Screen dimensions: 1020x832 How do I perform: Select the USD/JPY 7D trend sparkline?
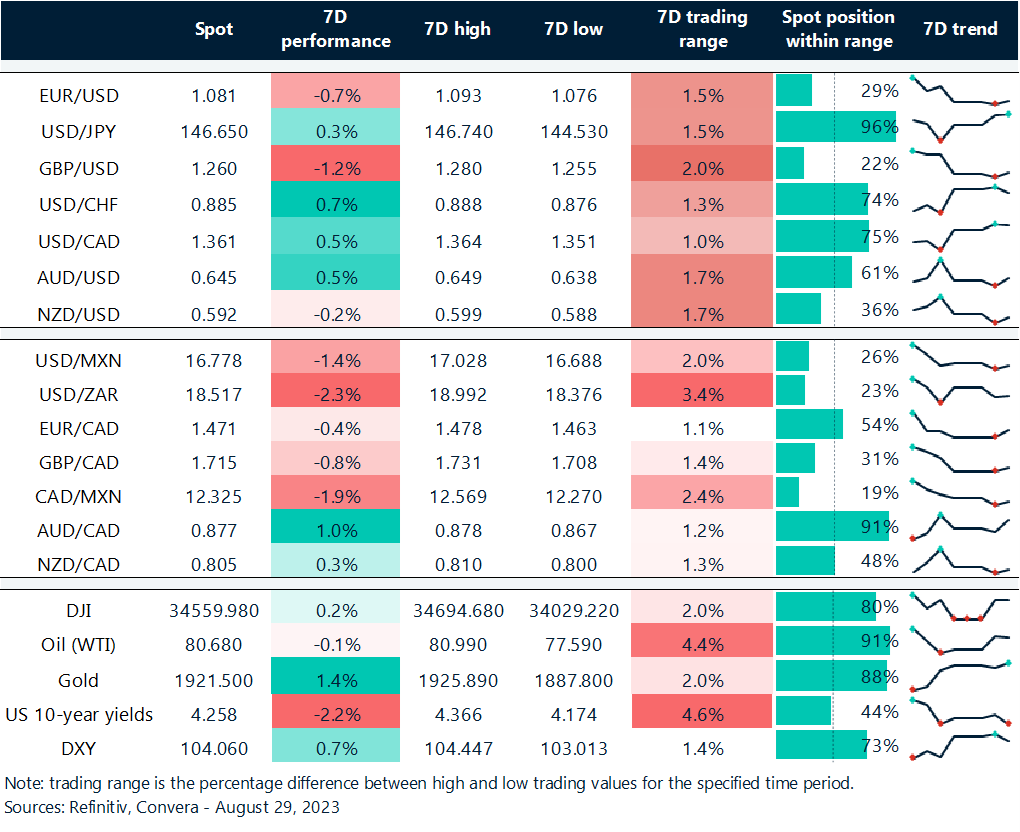[x=960, y=127]
